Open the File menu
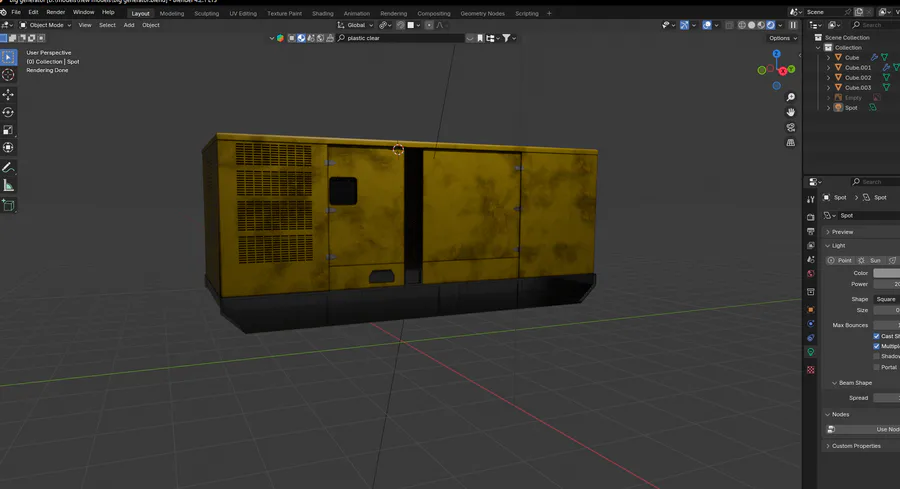The height and width of the screenshot is (489, 900). 16,12
